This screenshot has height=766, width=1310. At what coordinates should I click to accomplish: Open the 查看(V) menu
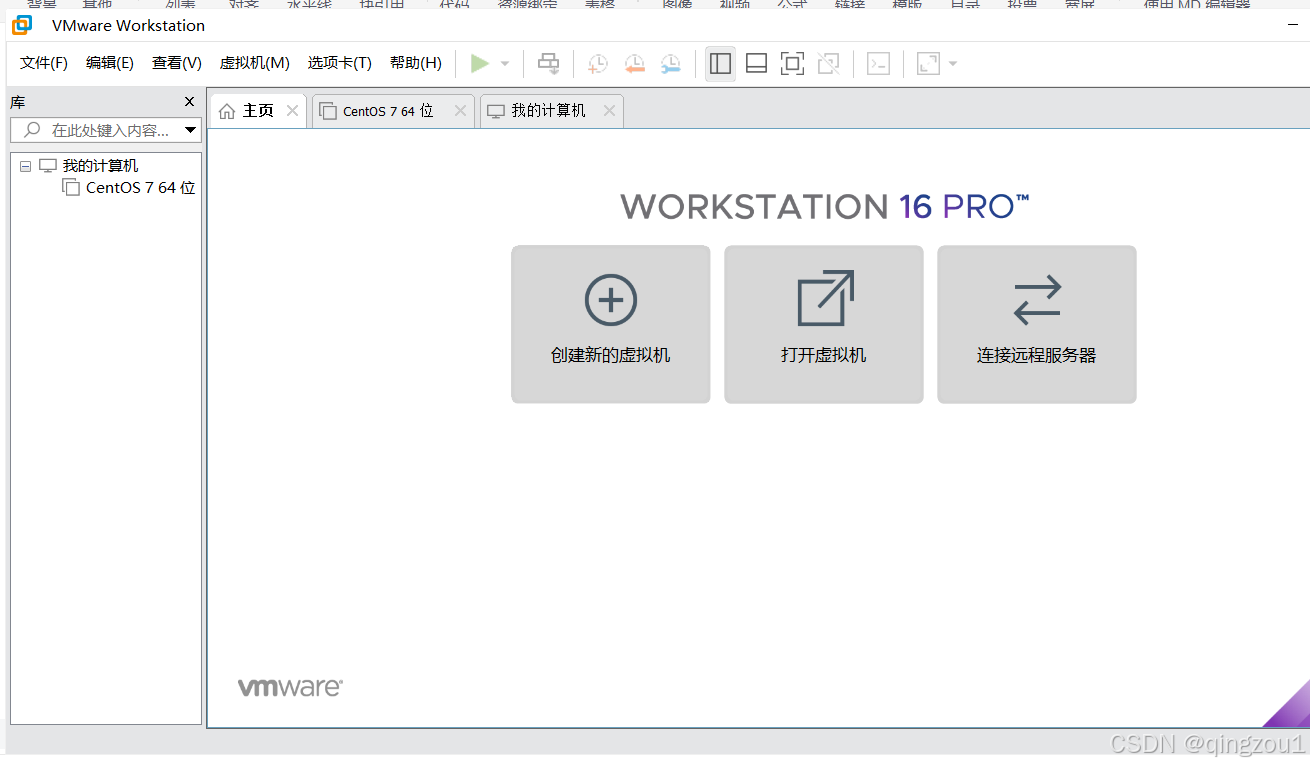click(177, 63)
